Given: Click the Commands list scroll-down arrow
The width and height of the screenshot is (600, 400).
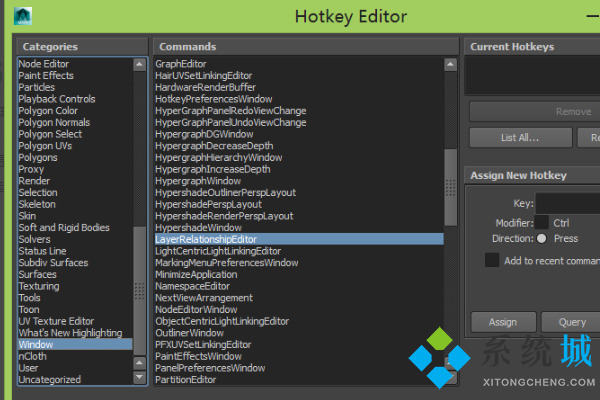Looking at the screenshot, I should [x=450, y=379].
